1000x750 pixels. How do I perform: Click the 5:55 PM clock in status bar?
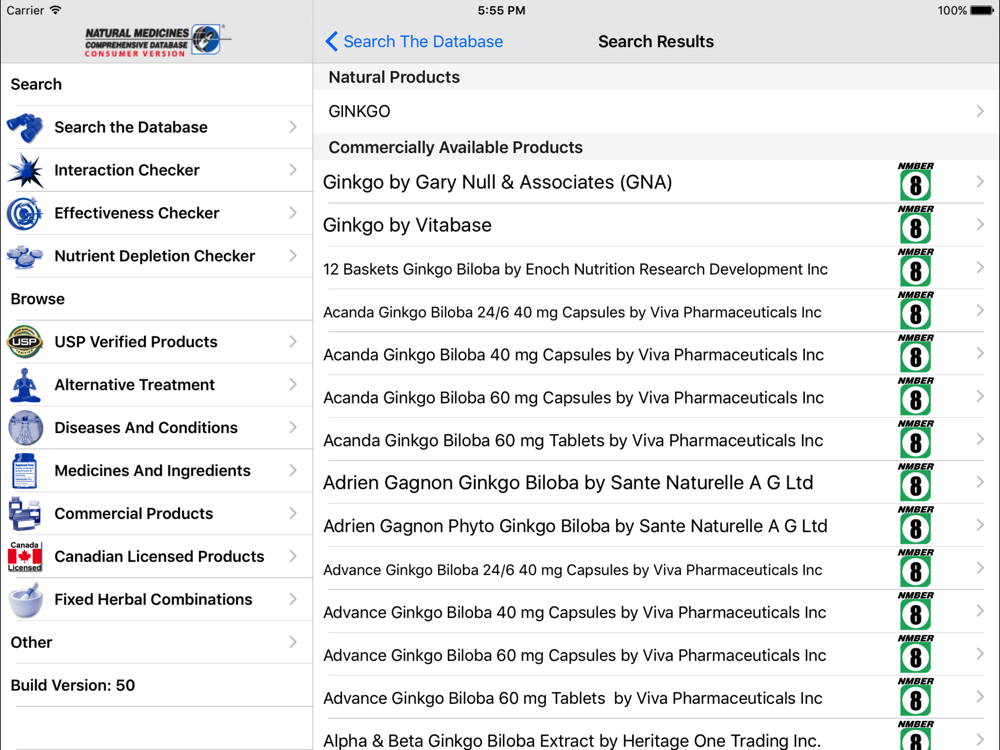click(x=501, y=10)
